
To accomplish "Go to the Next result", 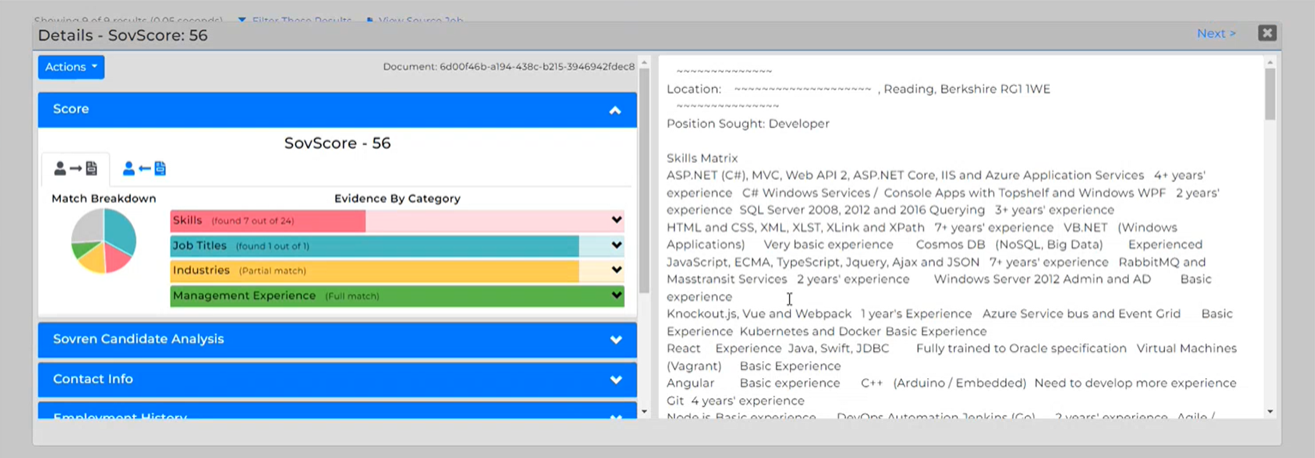I will (x=1215, y=34).
